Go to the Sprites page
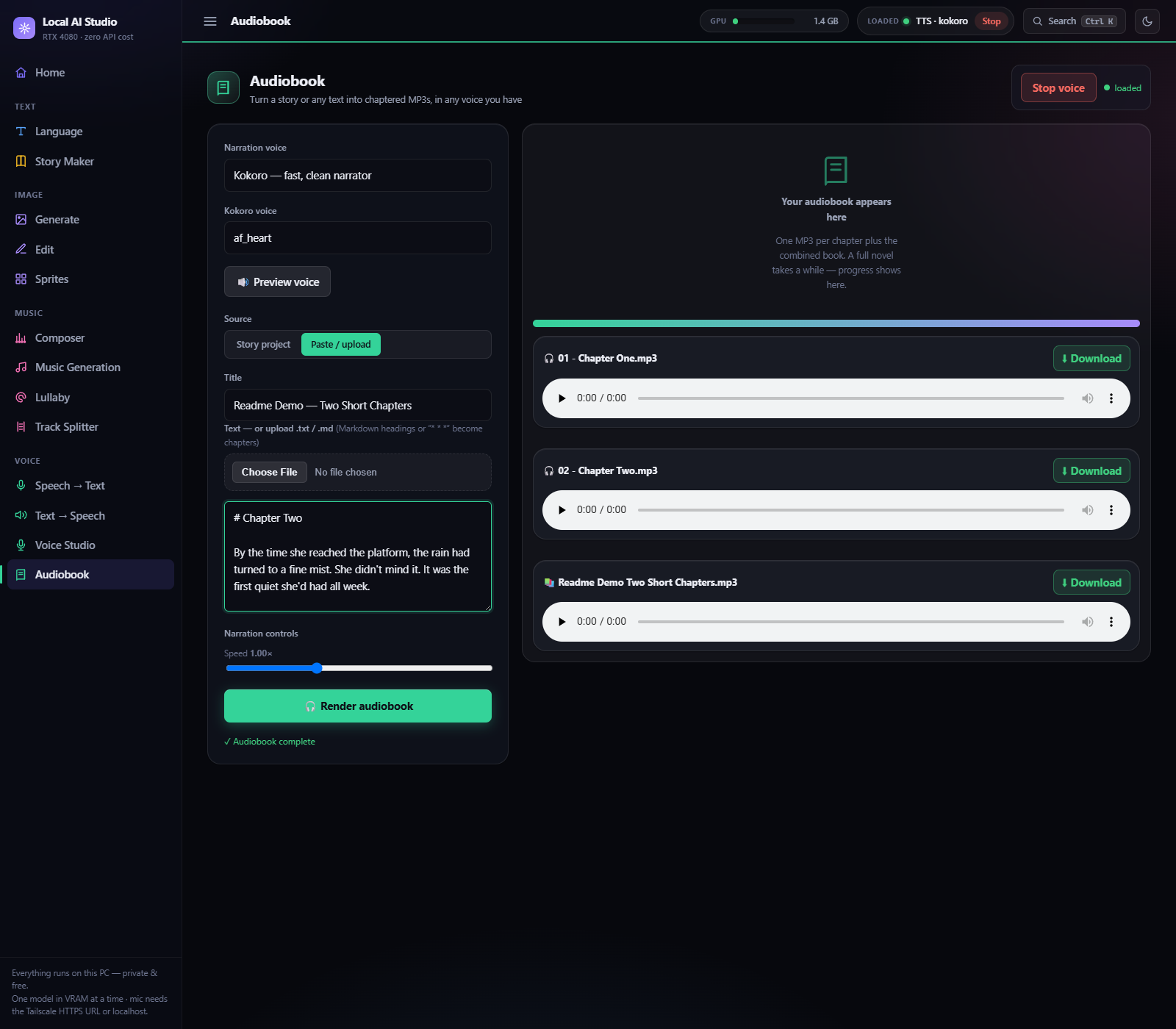Image resolution: width=1176 pixels, height=1029 pixels. point(90,279)
